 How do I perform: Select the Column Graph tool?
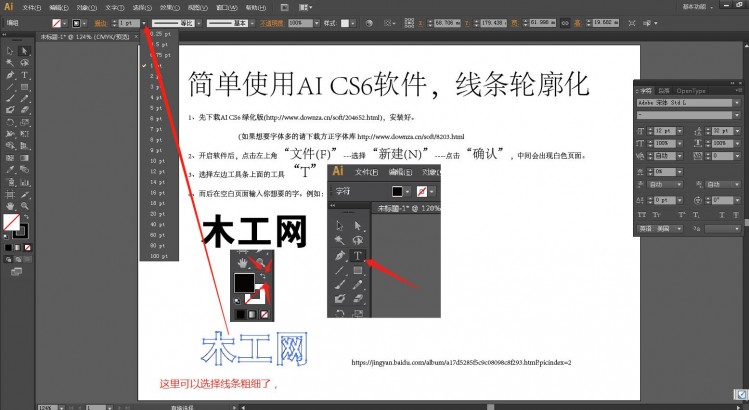click(x=24, y=182)
